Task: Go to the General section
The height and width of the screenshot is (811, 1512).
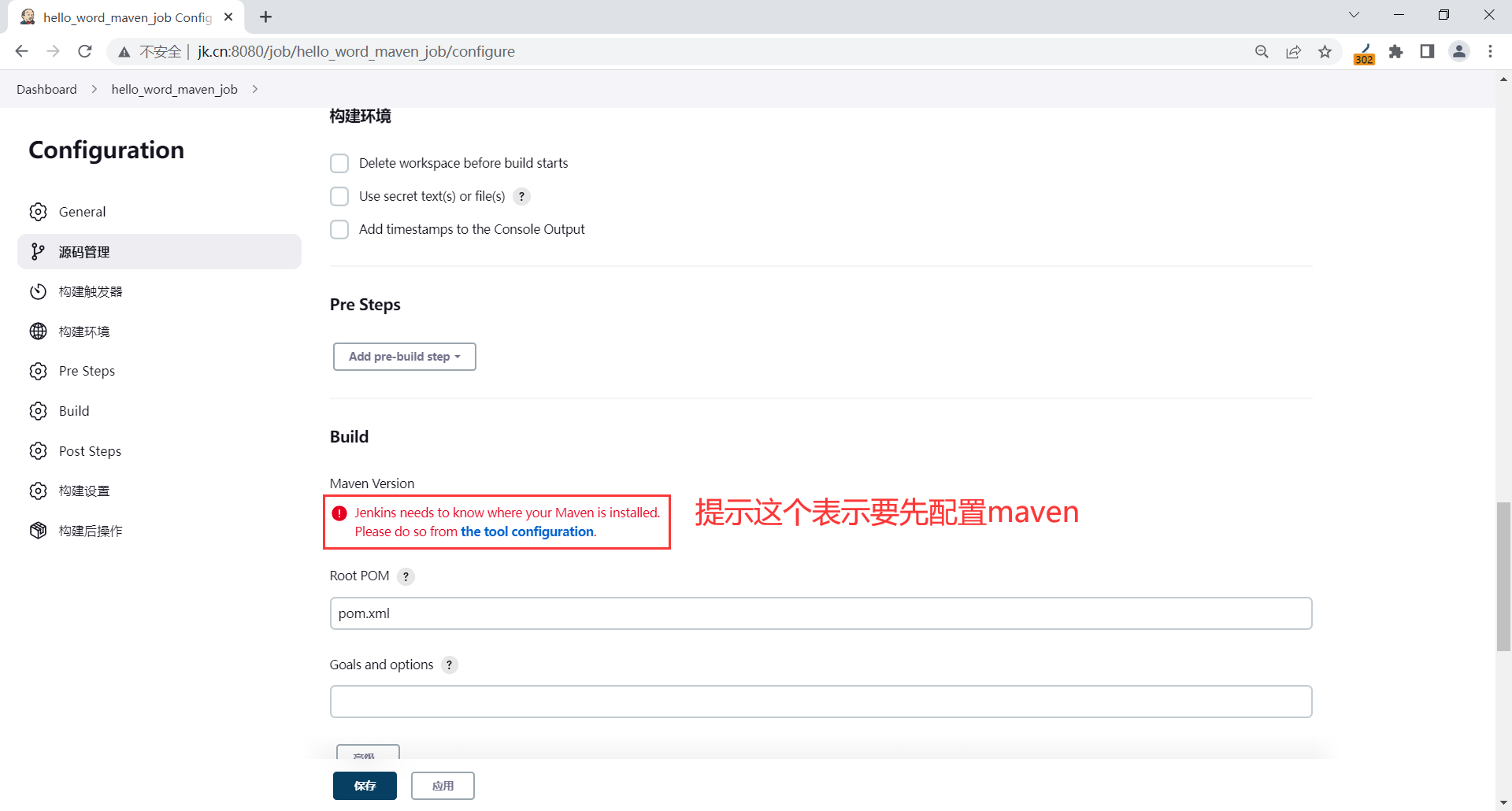Action: pos(159,212)
